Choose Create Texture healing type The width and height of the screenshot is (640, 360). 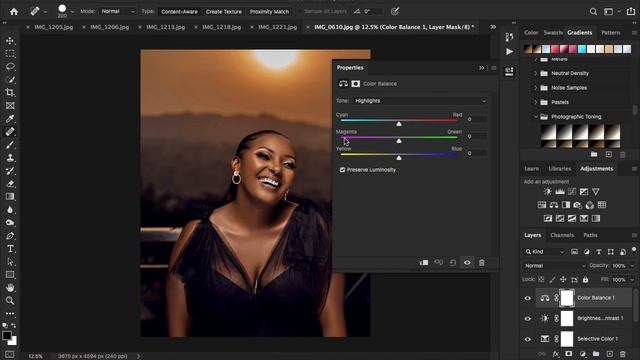pyautogui.click(x=224, y=12)
